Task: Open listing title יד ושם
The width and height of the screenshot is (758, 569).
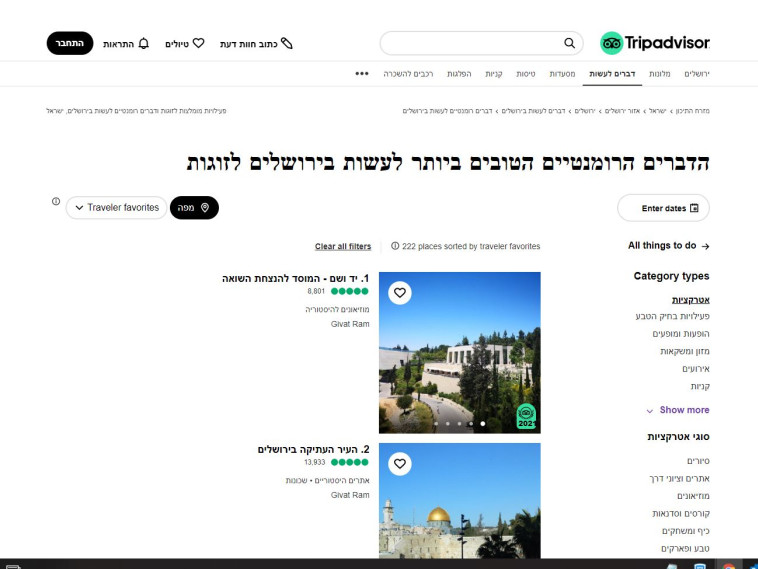Action: [x=295, y=278]
